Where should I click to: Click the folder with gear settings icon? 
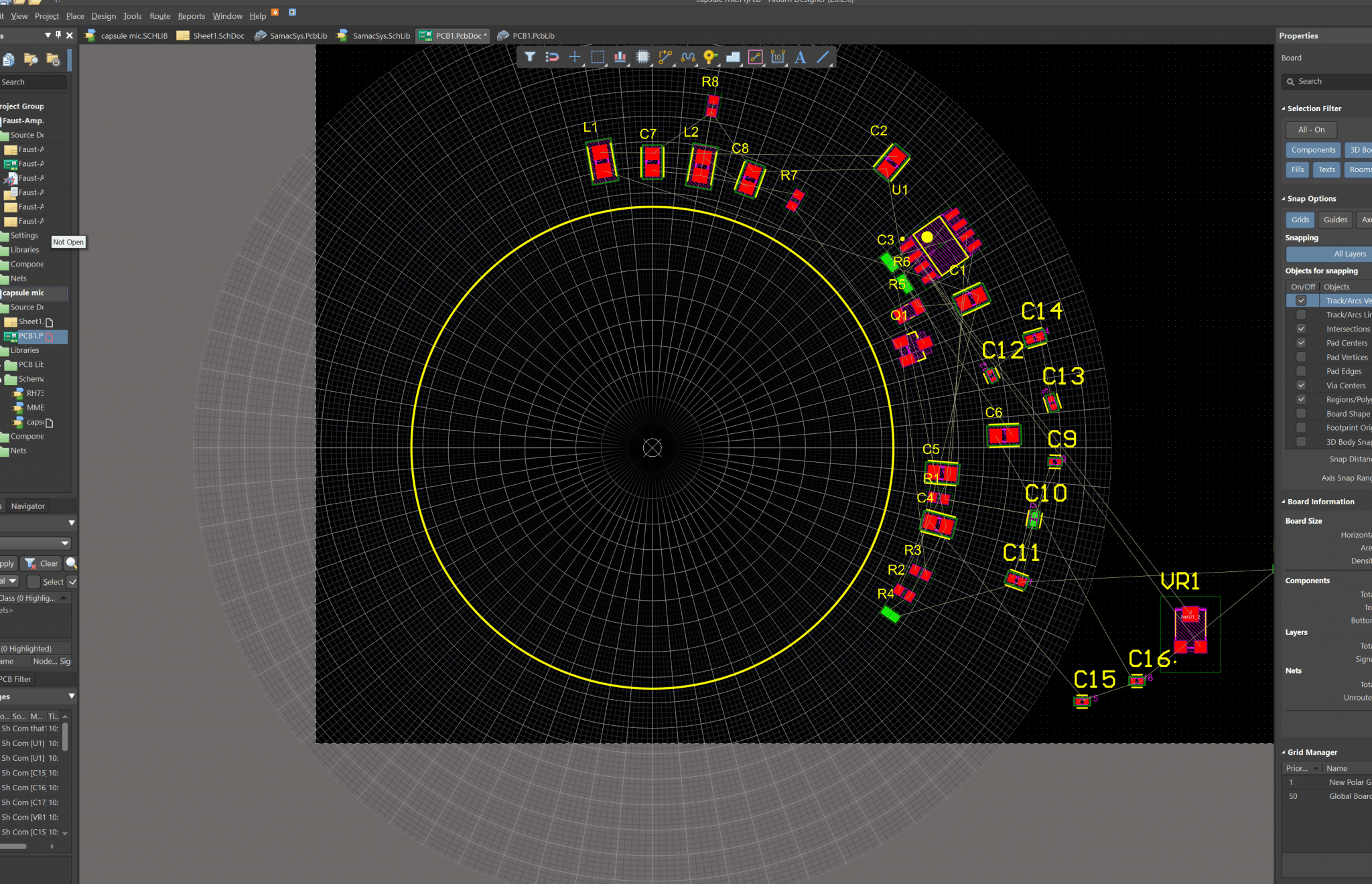(x=54, y=60)
